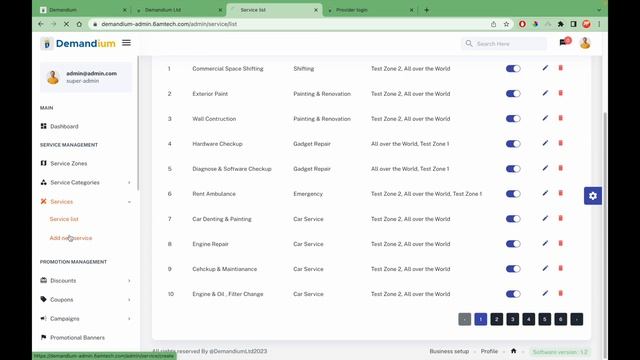
Task: Edit the Rent Ambulance service
Action: (545, 193)
